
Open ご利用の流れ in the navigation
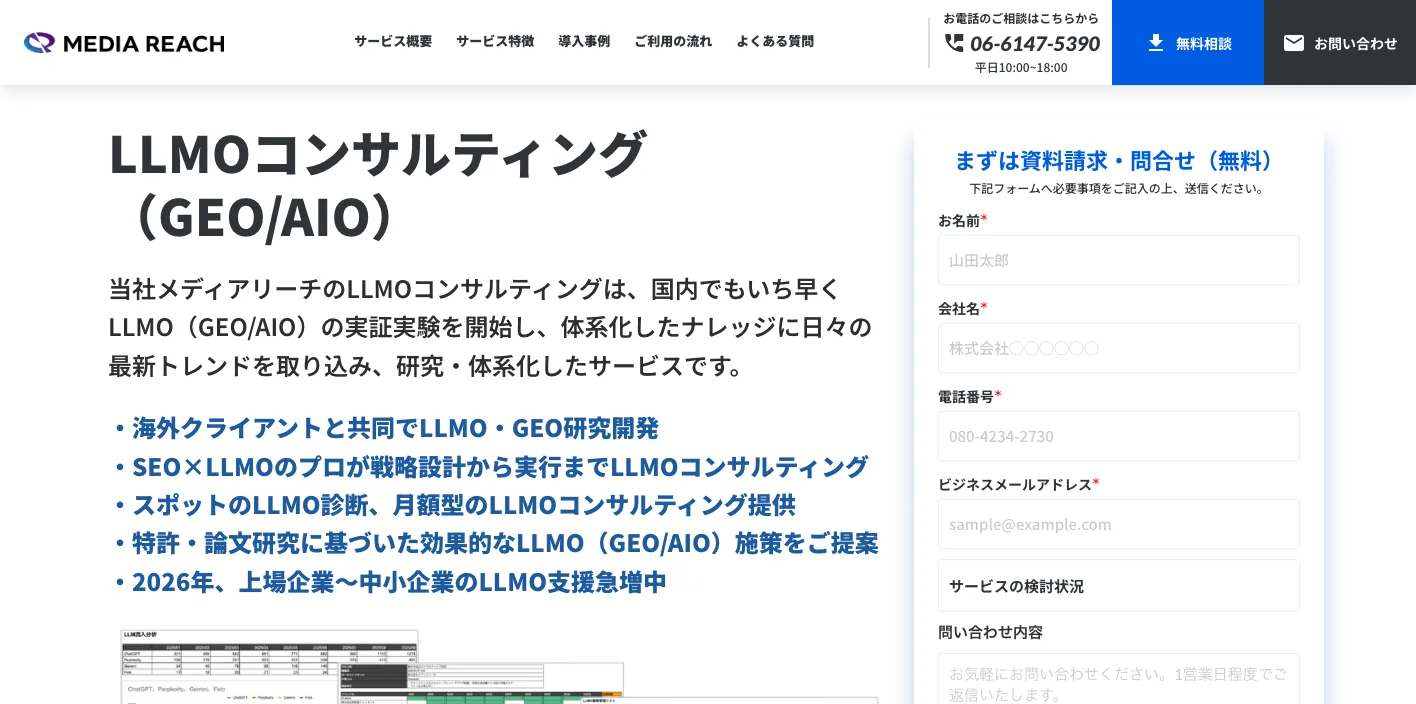point(673,41)
